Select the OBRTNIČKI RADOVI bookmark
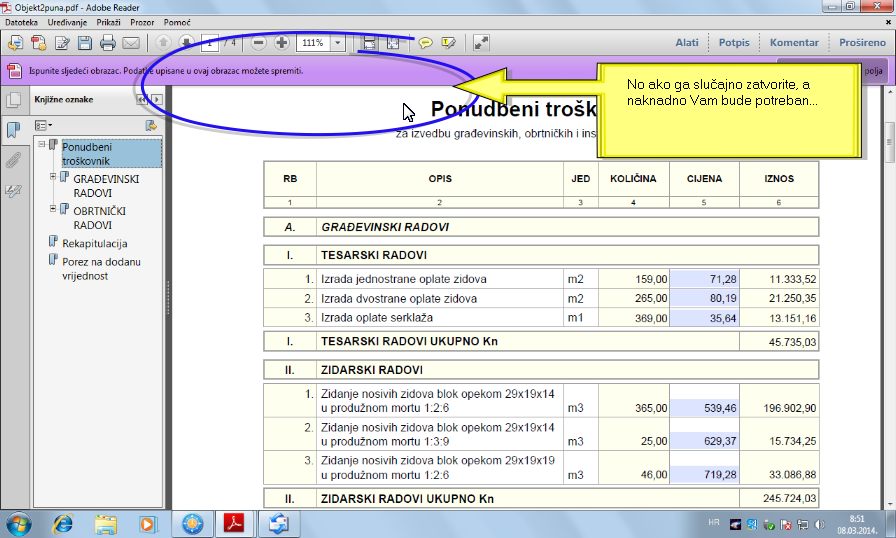896x538 pixels. coord(99,218)
